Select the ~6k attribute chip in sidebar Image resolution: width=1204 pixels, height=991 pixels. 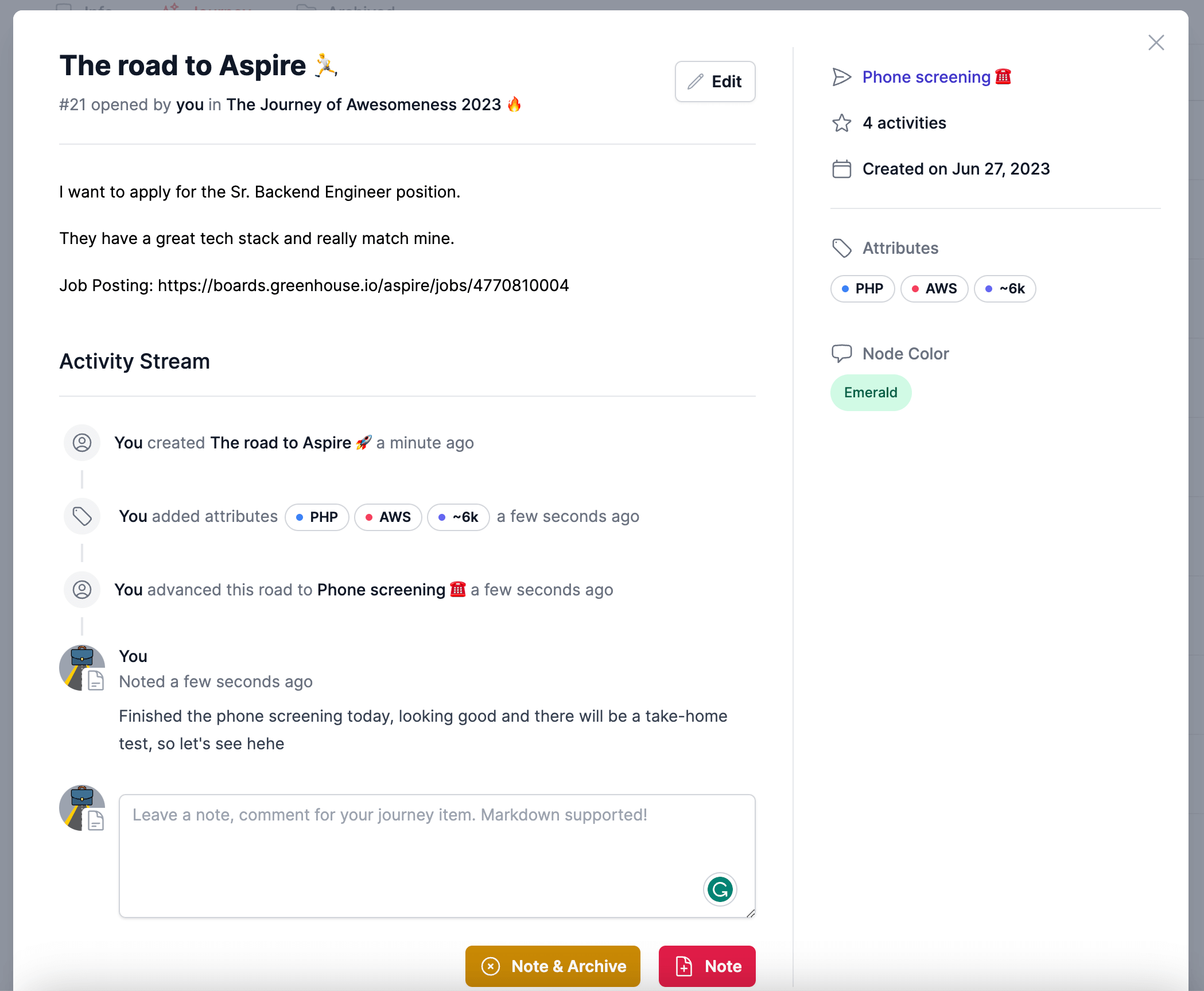tap(1005, 288)
